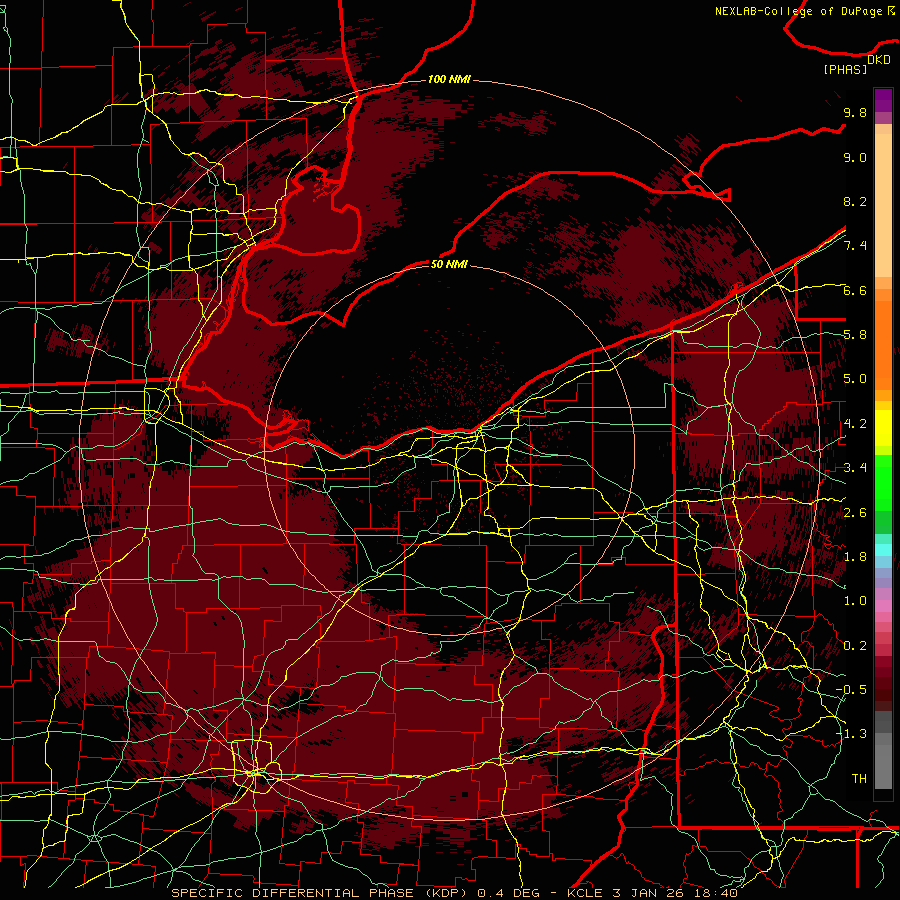Click the 5.0 scale value
The height and width of the screenshot is (900, 900).
click(x=855, y=379)
